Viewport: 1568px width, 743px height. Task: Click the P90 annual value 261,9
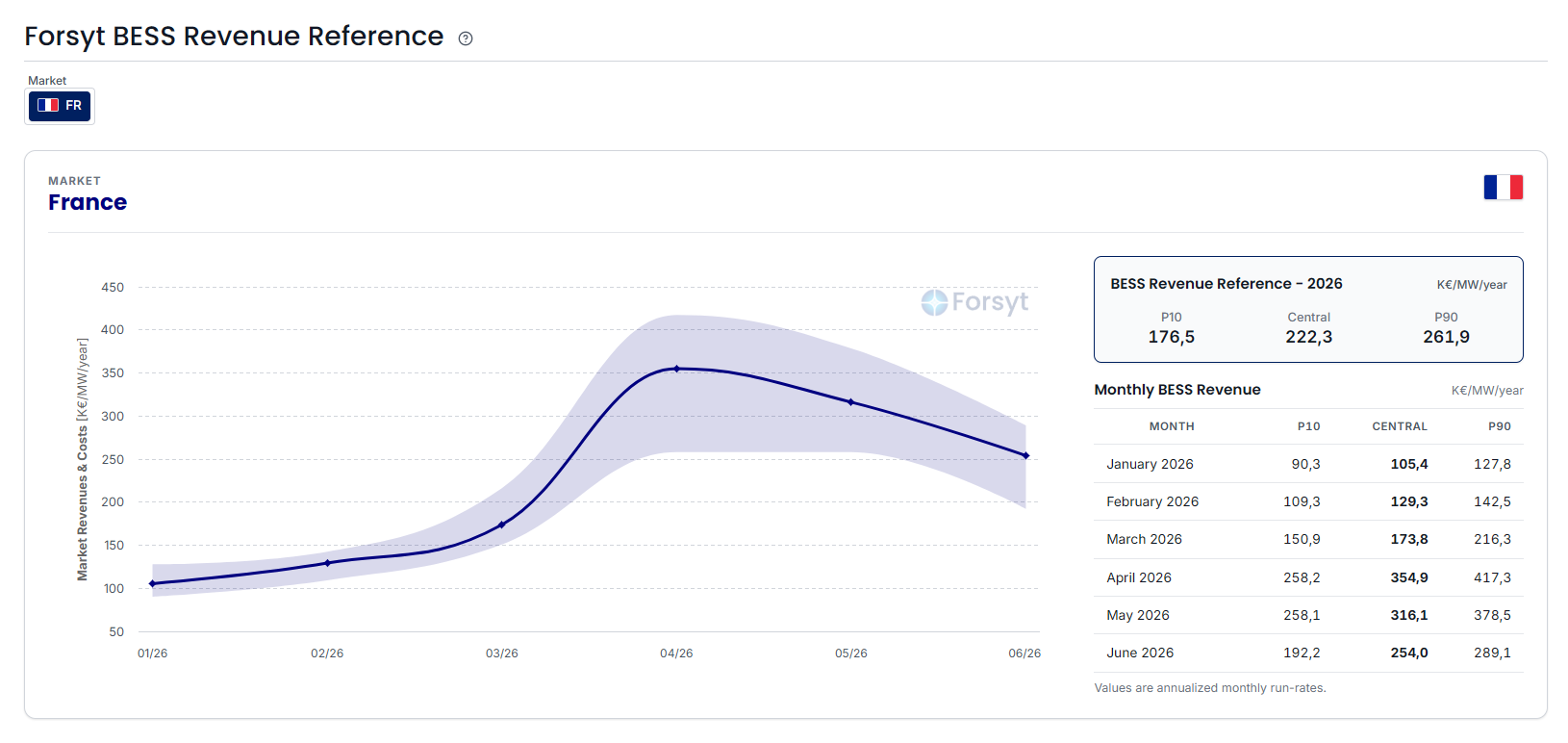(1446, 337)
